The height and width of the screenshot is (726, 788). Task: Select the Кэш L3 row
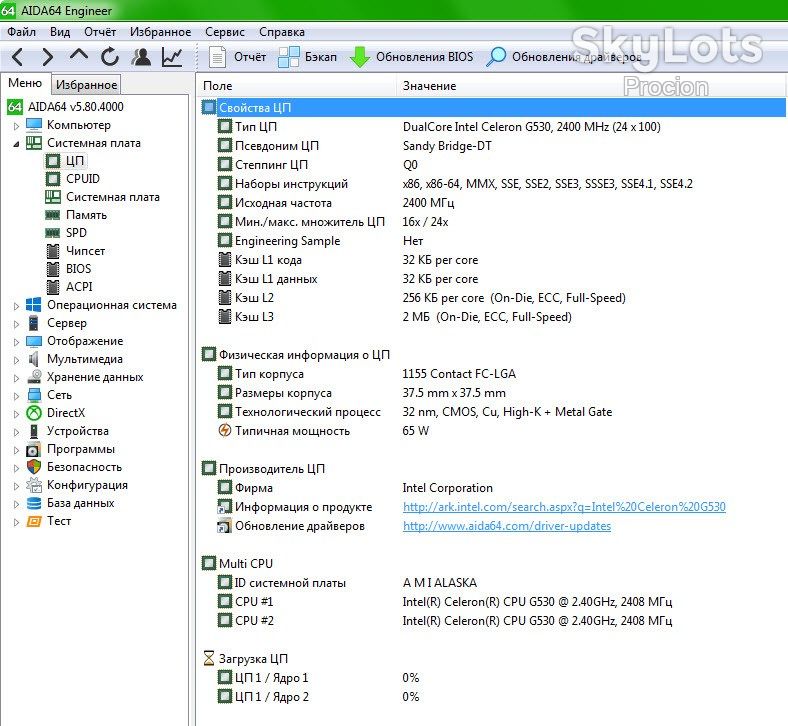coord(492,317)
